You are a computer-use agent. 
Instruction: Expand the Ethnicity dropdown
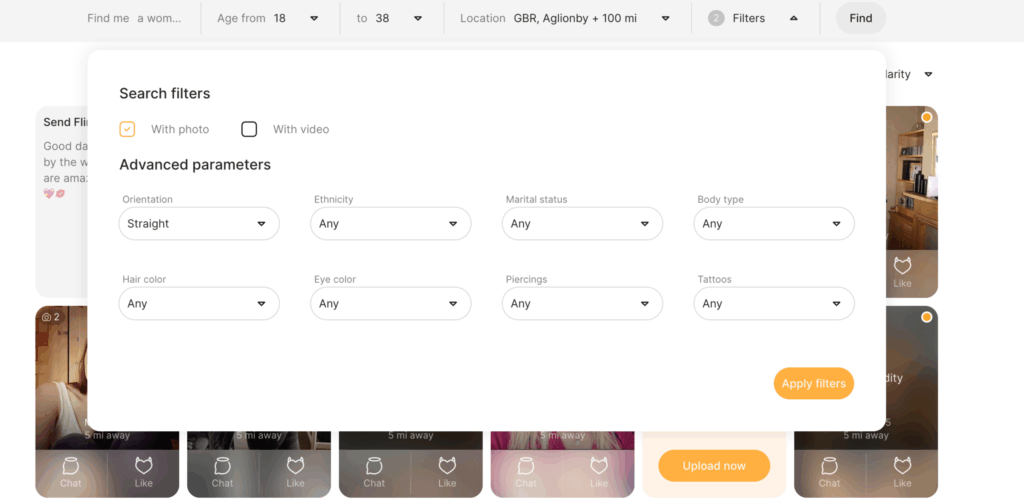click(x=391, y=224)
